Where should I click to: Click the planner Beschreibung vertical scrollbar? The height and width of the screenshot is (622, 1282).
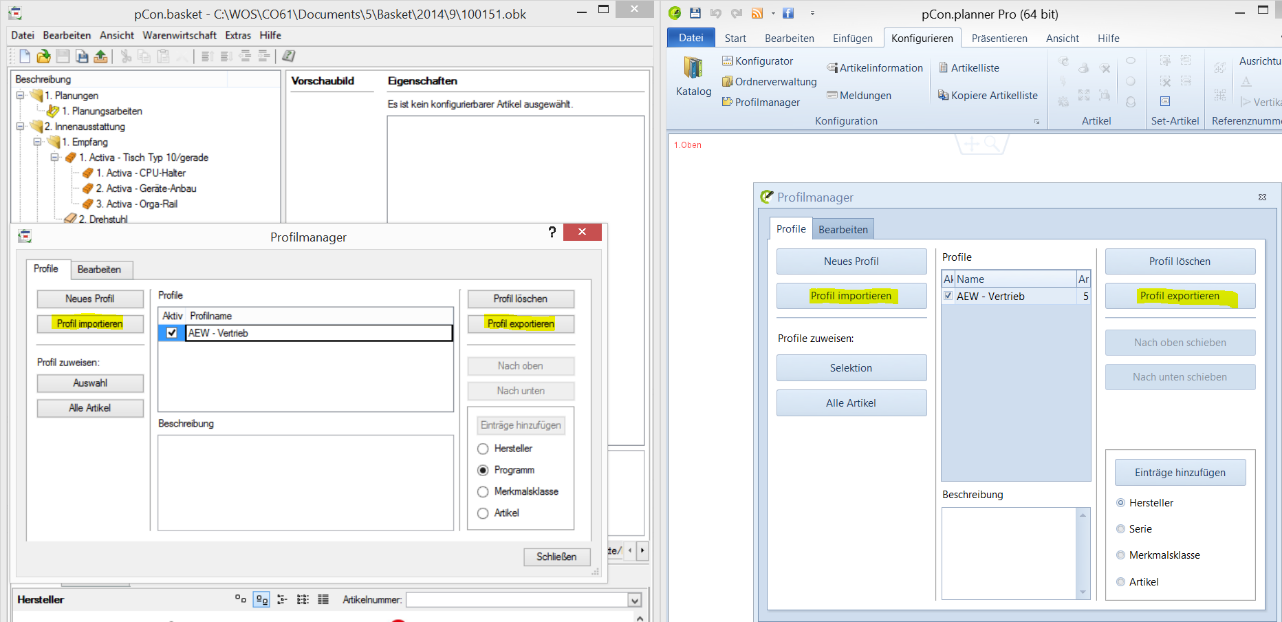click(x=1083, y=553)
